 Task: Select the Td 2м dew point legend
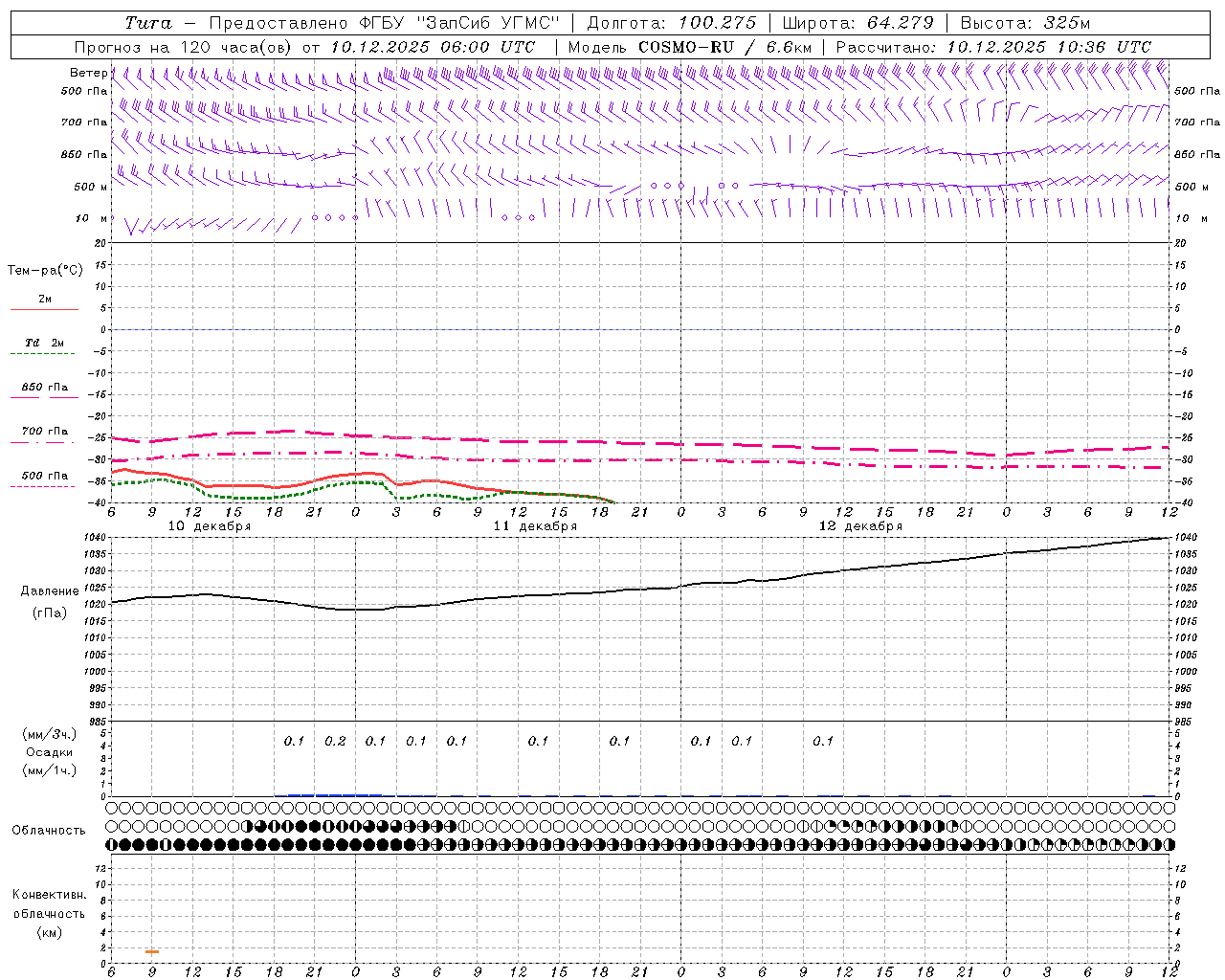coord(44,347)
